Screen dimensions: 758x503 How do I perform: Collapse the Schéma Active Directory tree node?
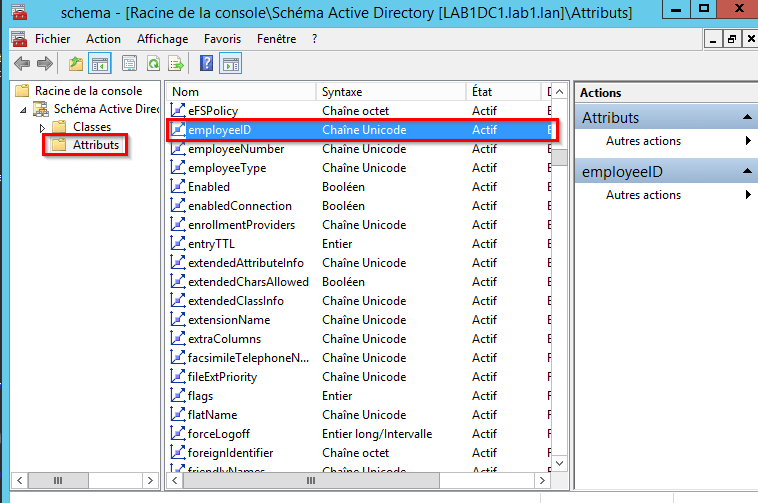tap(23, 110)
